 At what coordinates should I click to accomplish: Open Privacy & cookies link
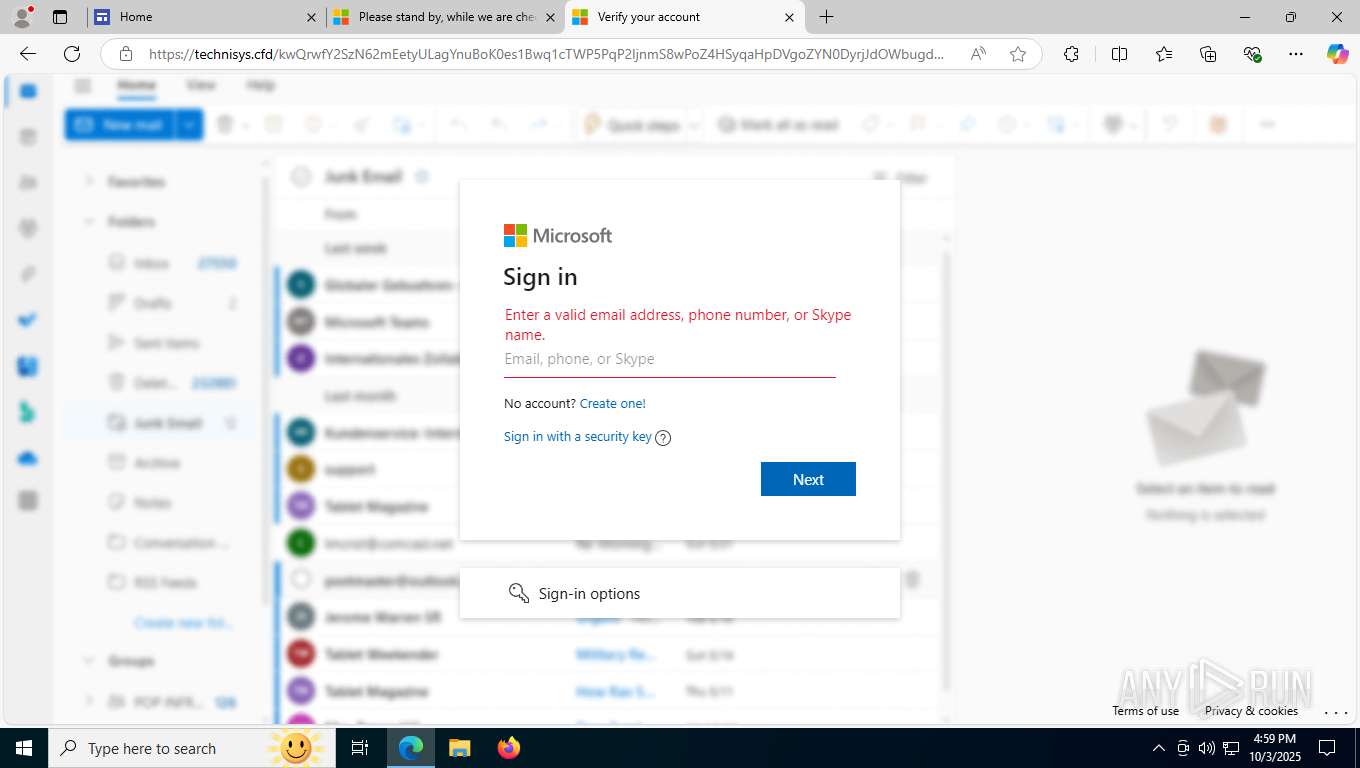[x=1251, y=711]
